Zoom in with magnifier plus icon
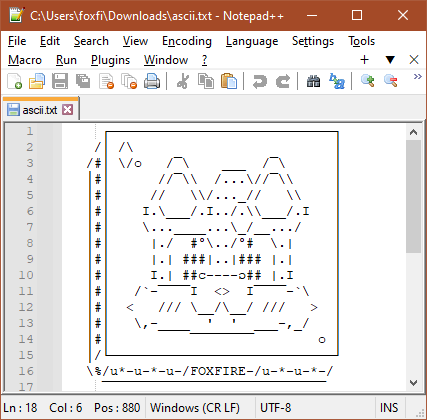 pos(368,81)
